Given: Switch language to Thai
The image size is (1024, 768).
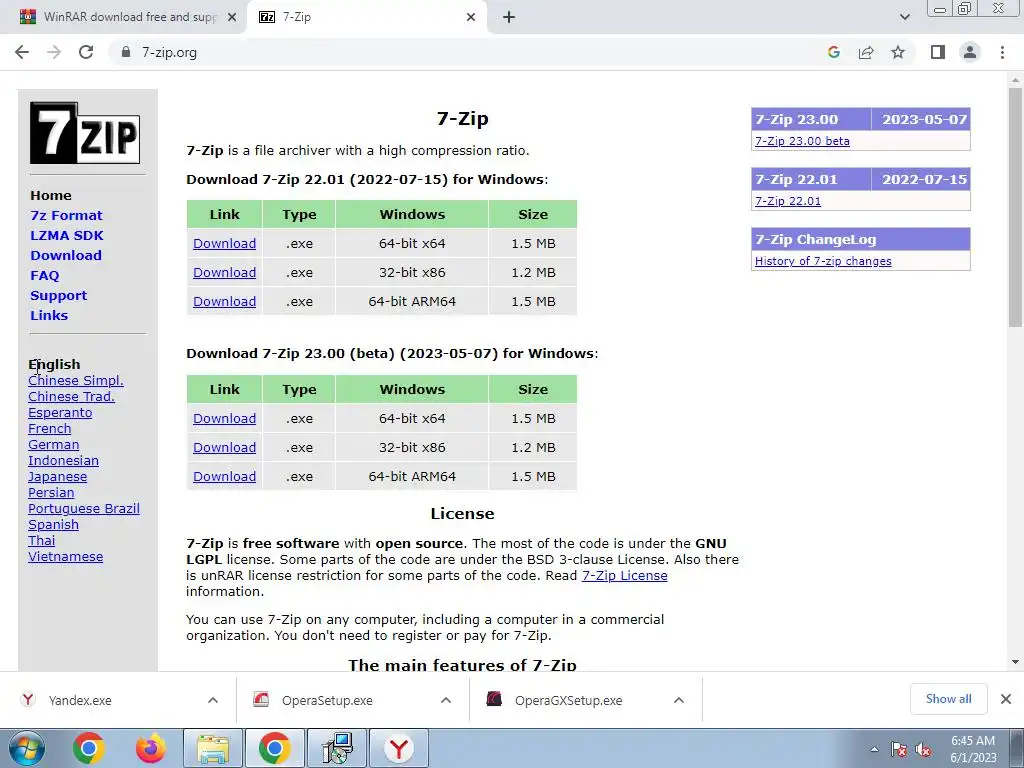Looking at the screenshot, I should click(42, 541).
